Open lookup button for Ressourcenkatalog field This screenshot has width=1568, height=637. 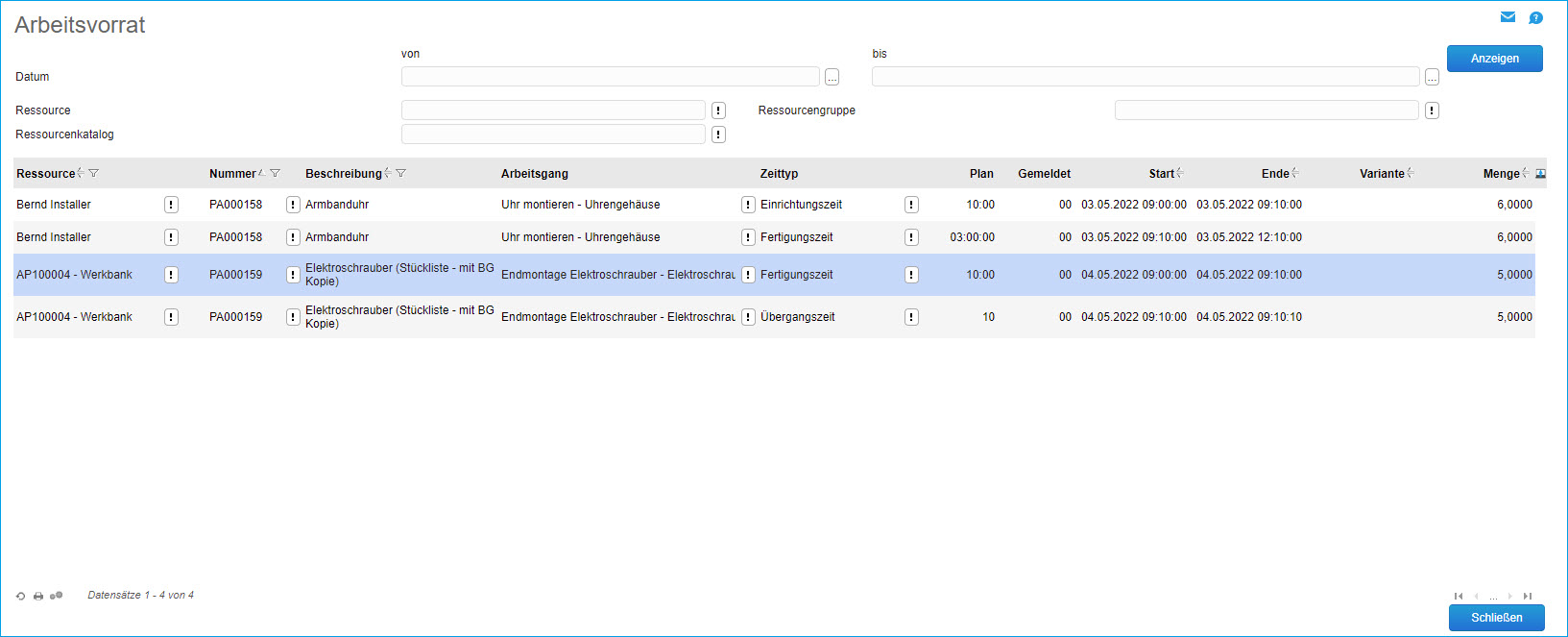point(718,135)
